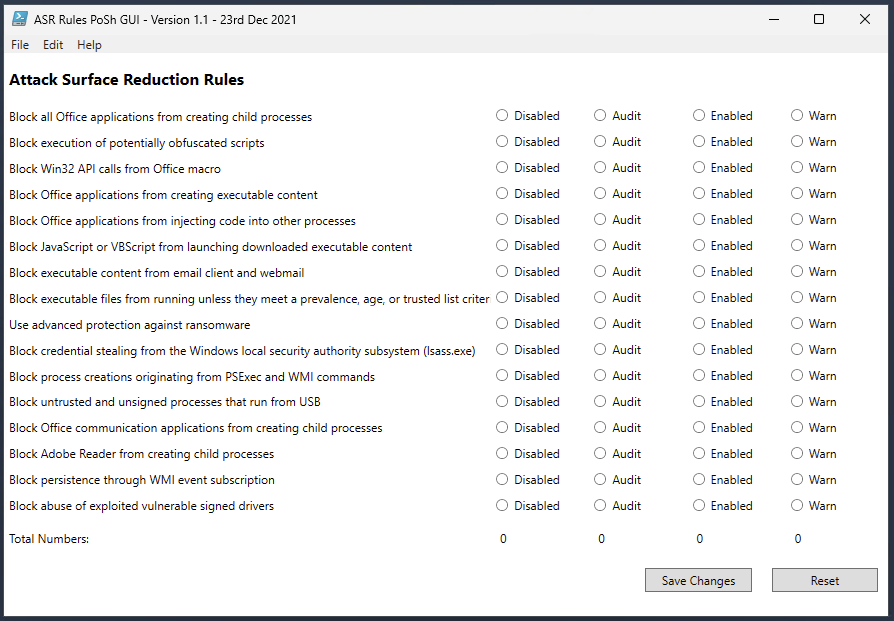894x621 pixels.
Task: Select Audit for PSExec and WMI commands
Action: 600,376
